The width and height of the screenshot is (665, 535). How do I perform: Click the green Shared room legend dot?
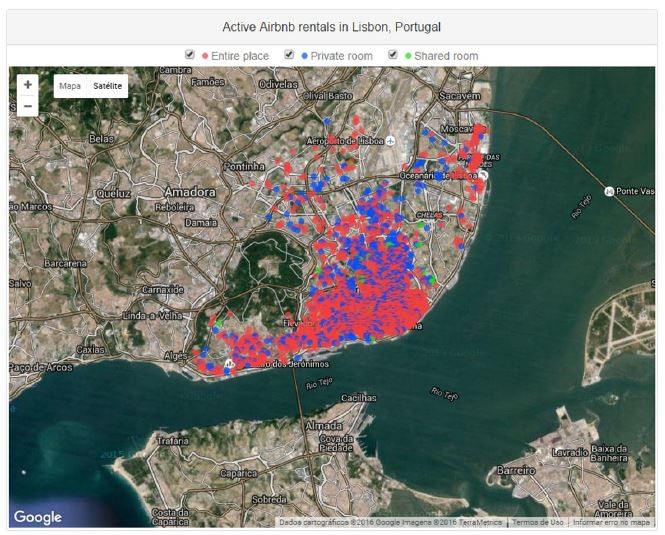tap(408, 56)
